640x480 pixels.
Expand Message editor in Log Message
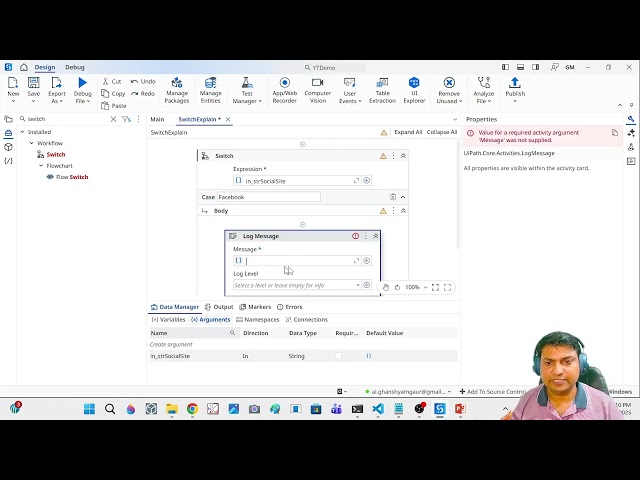tap(356, 260)
